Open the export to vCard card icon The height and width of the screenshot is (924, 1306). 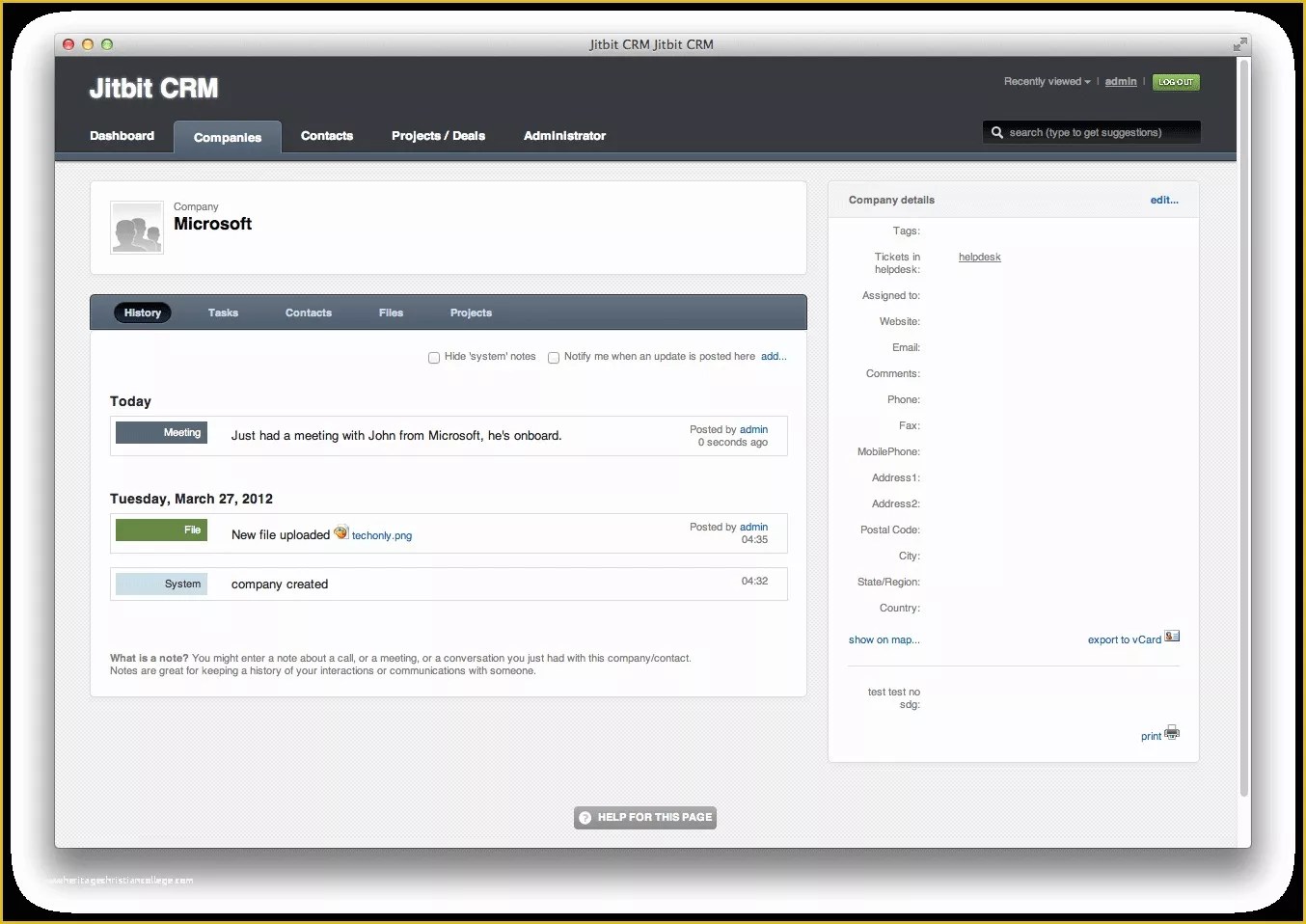pyautogui.click(x=1172, y=636)
